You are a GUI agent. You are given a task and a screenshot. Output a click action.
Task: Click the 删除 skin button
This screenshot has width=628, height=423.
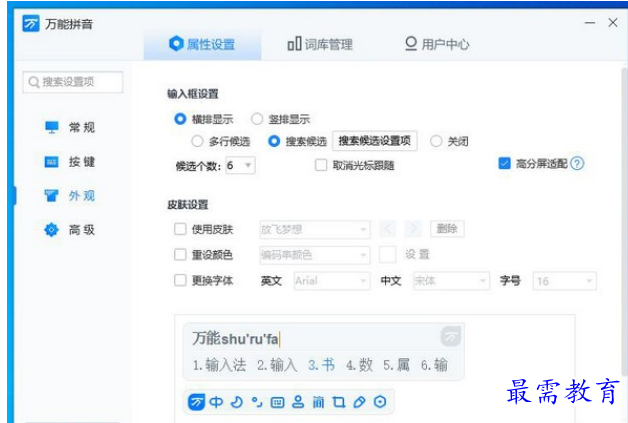[447, 229]
